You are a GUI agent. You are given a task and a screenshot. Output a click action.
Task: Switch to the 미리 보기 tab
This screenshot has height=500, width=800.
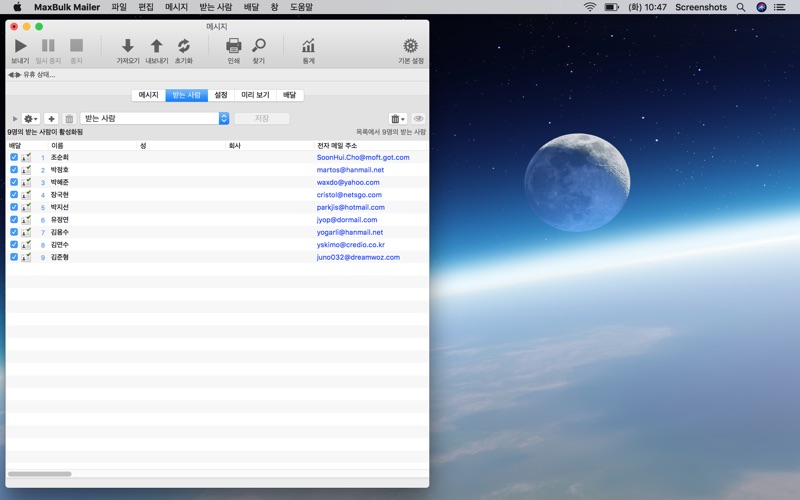(255, 95)
